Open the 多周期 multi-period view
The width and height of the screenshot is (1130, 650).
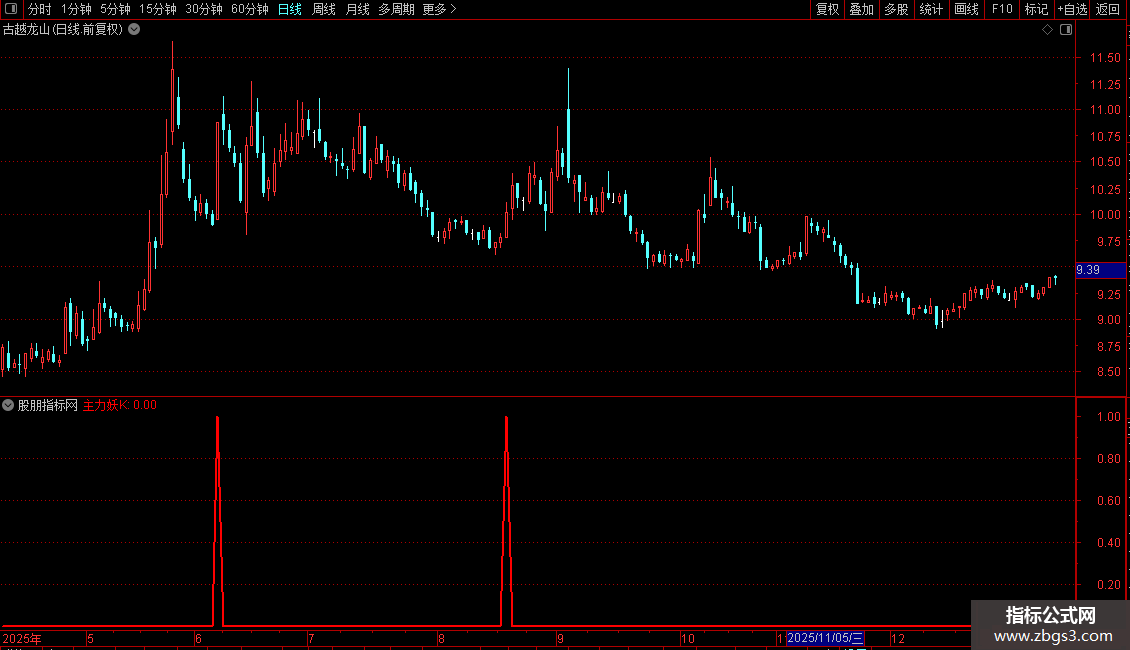click(396, 9)
